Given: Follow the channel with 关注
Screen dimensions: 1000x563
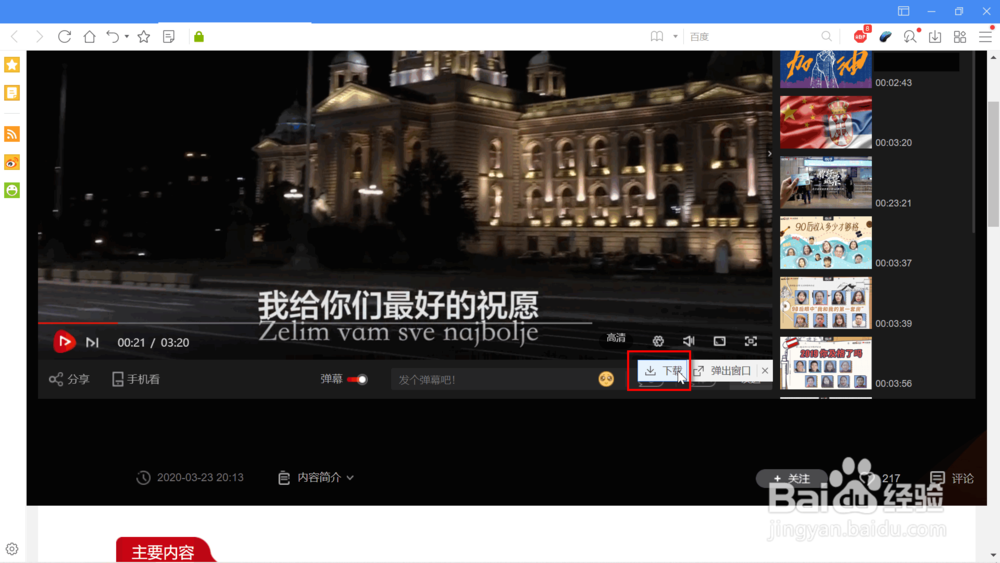Looking at the screenshot, I should pyautogui.click(x=791, y=478).
